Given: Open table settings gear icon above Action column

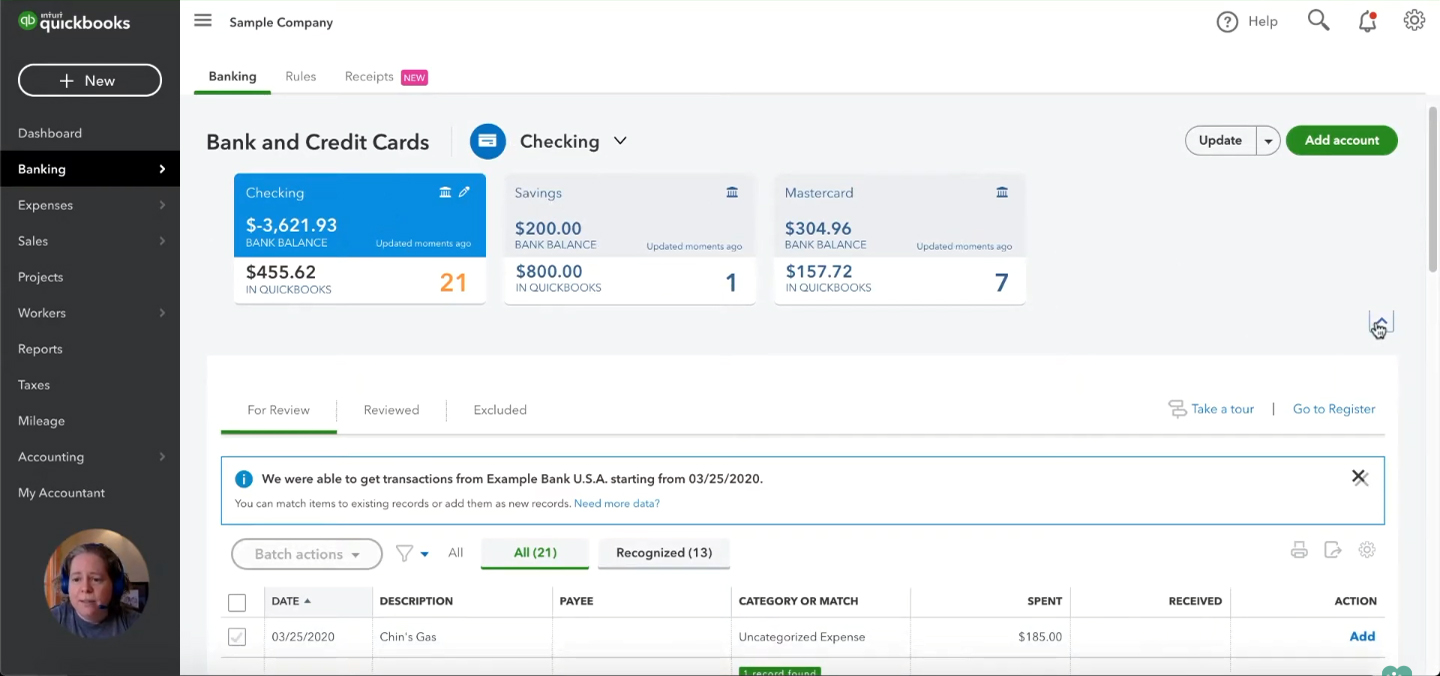Looking at the screenshot, I should pyautogui.click(x=1367, y=550).
